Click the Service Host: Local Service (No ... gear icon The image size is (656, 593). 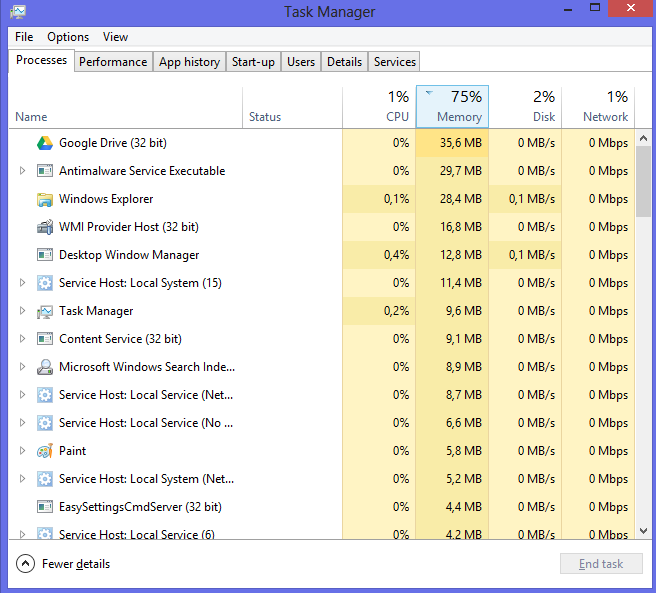45,423
